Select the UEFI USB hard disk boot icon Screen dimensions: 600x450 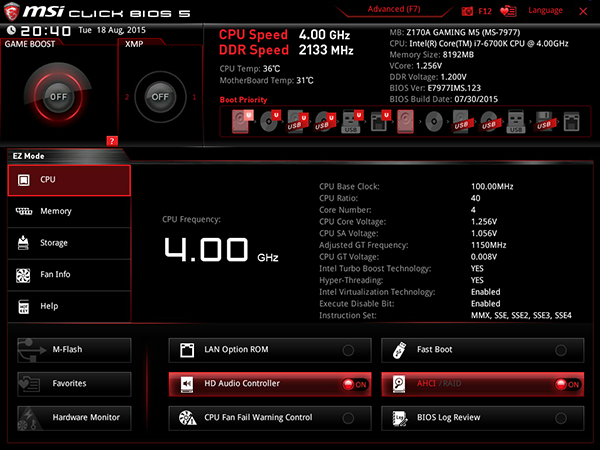[x=297, y=121]
